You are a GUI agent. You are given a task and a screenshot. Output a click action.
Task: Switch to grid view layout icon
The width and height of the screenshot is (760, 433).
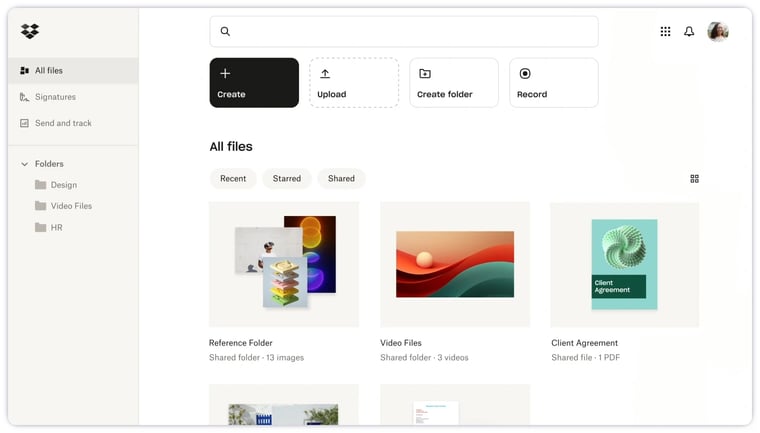(x=694, y=179)
